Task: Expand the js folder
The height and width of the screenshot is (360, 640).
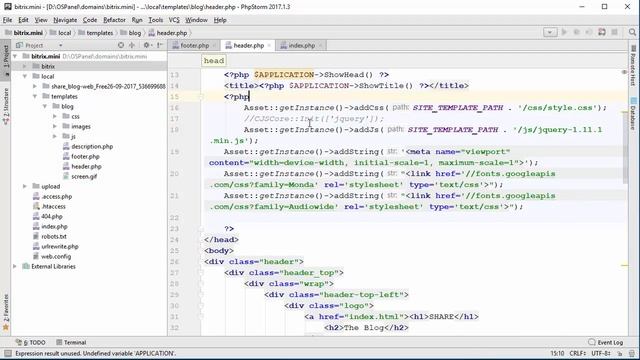Action: click(55, 136)
